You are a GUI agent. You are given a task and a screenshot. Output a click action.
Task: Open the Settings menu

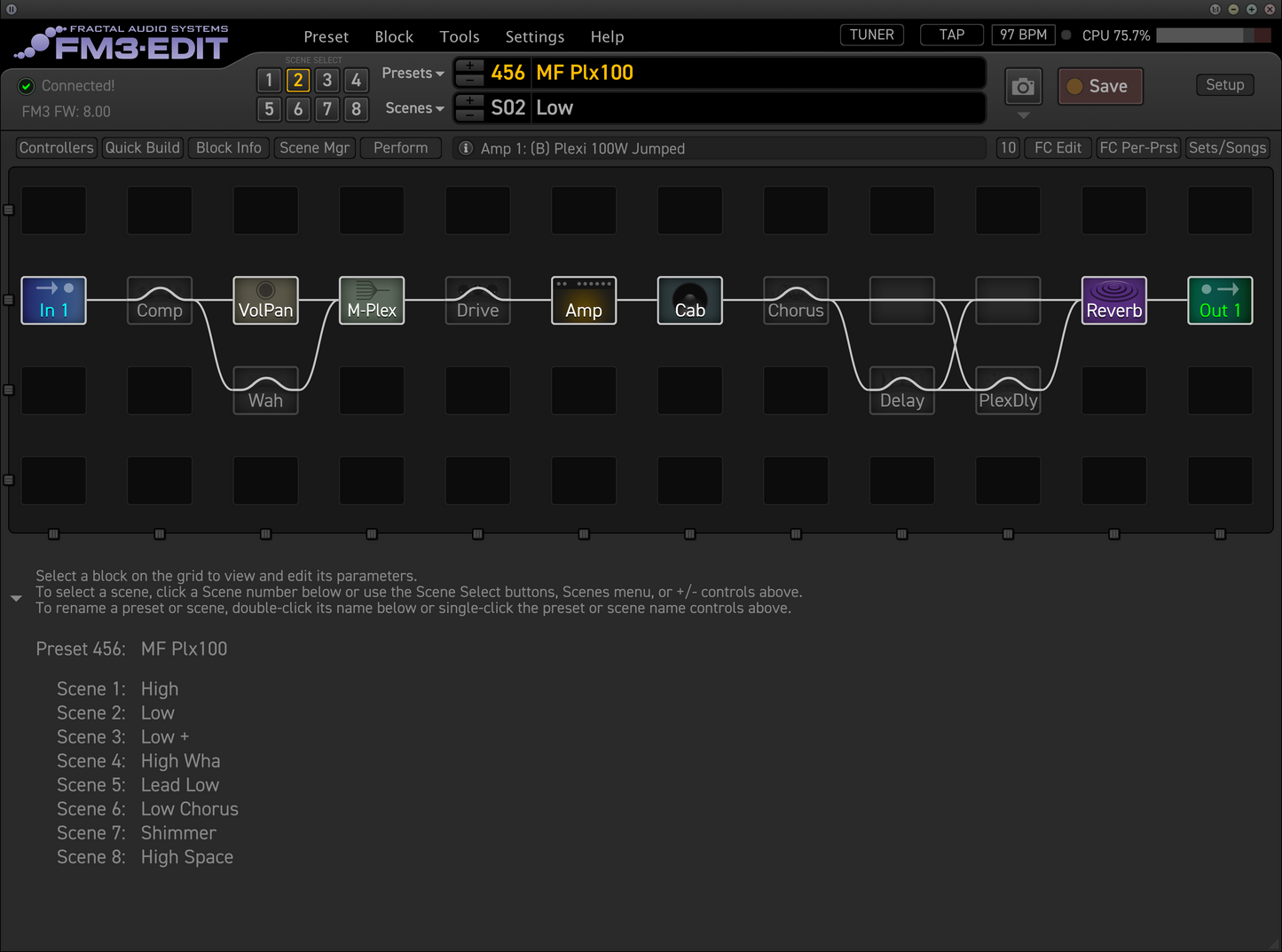(x=535, y=36)
